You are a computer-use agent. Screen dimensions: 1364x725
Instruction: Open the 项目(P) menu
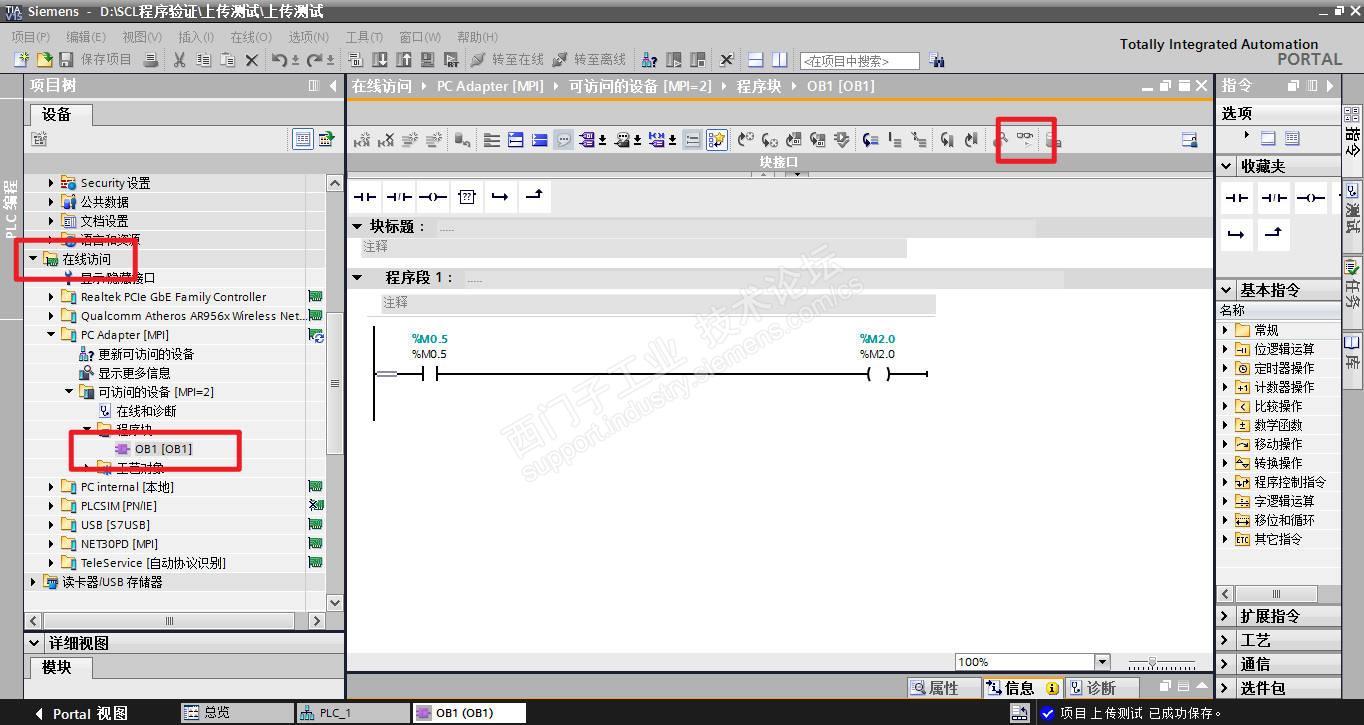(x=30, y=37)
